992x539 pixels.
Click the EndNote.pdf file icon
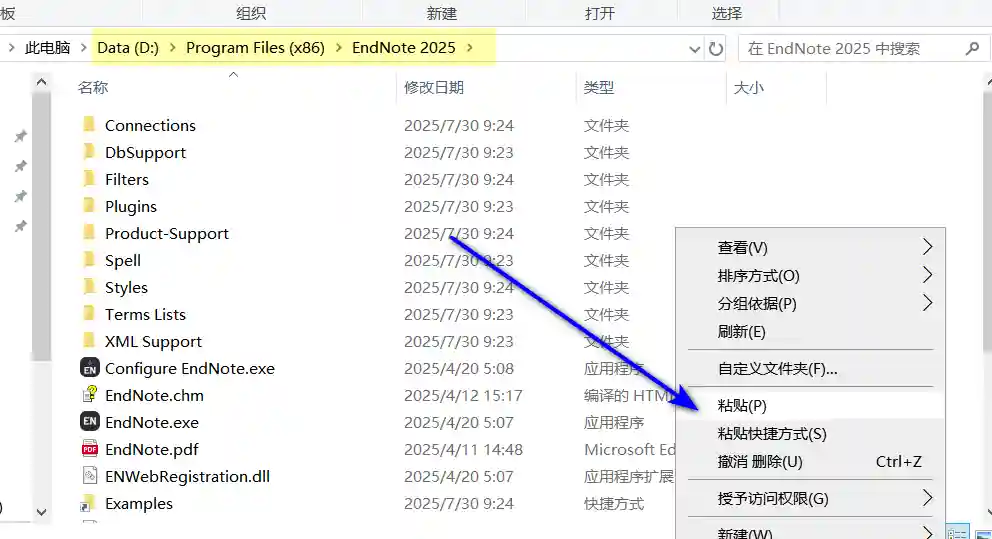coord(90,449)
